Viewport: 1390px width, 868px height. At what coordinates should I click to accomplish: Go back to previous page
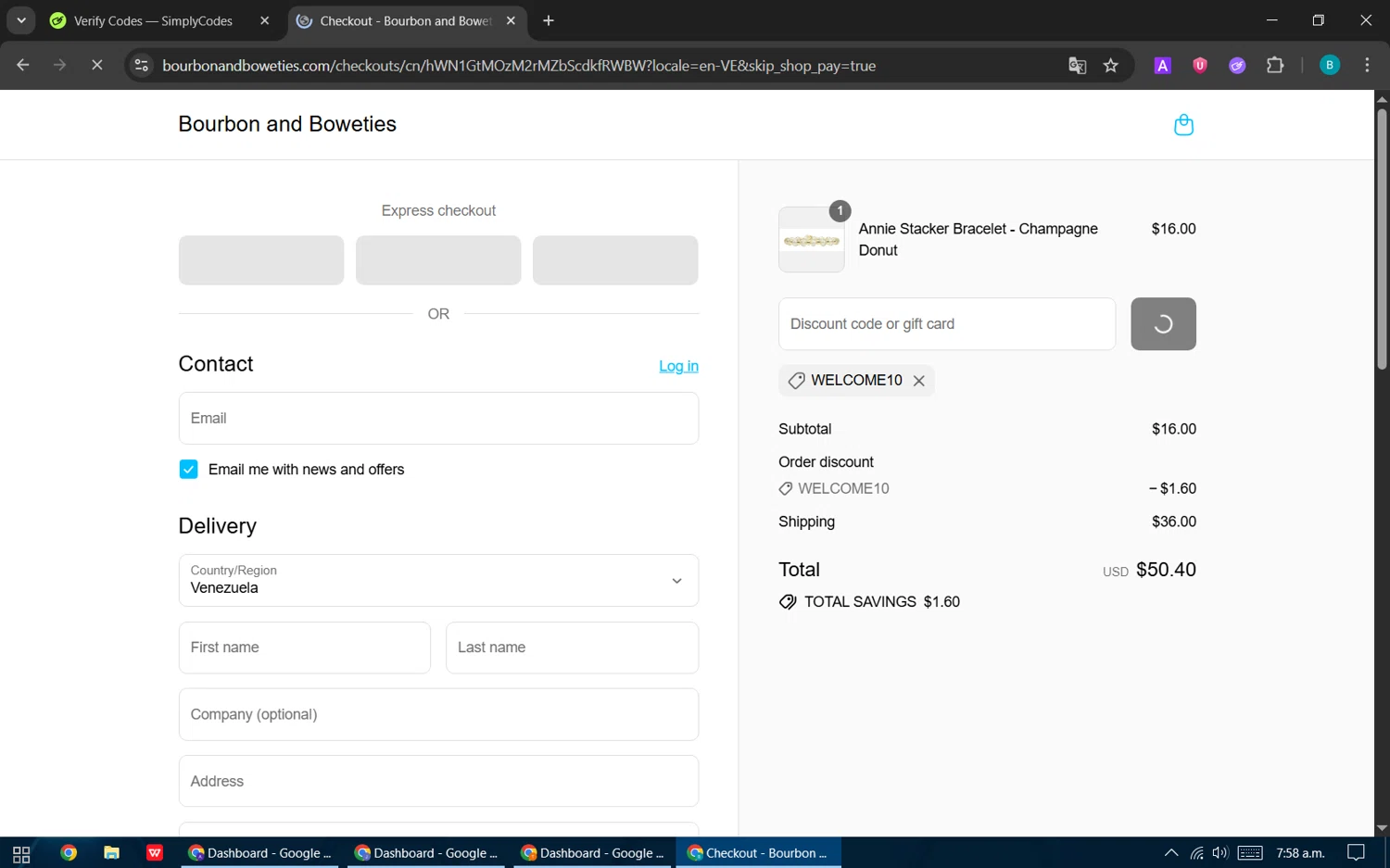coord(23,66)
